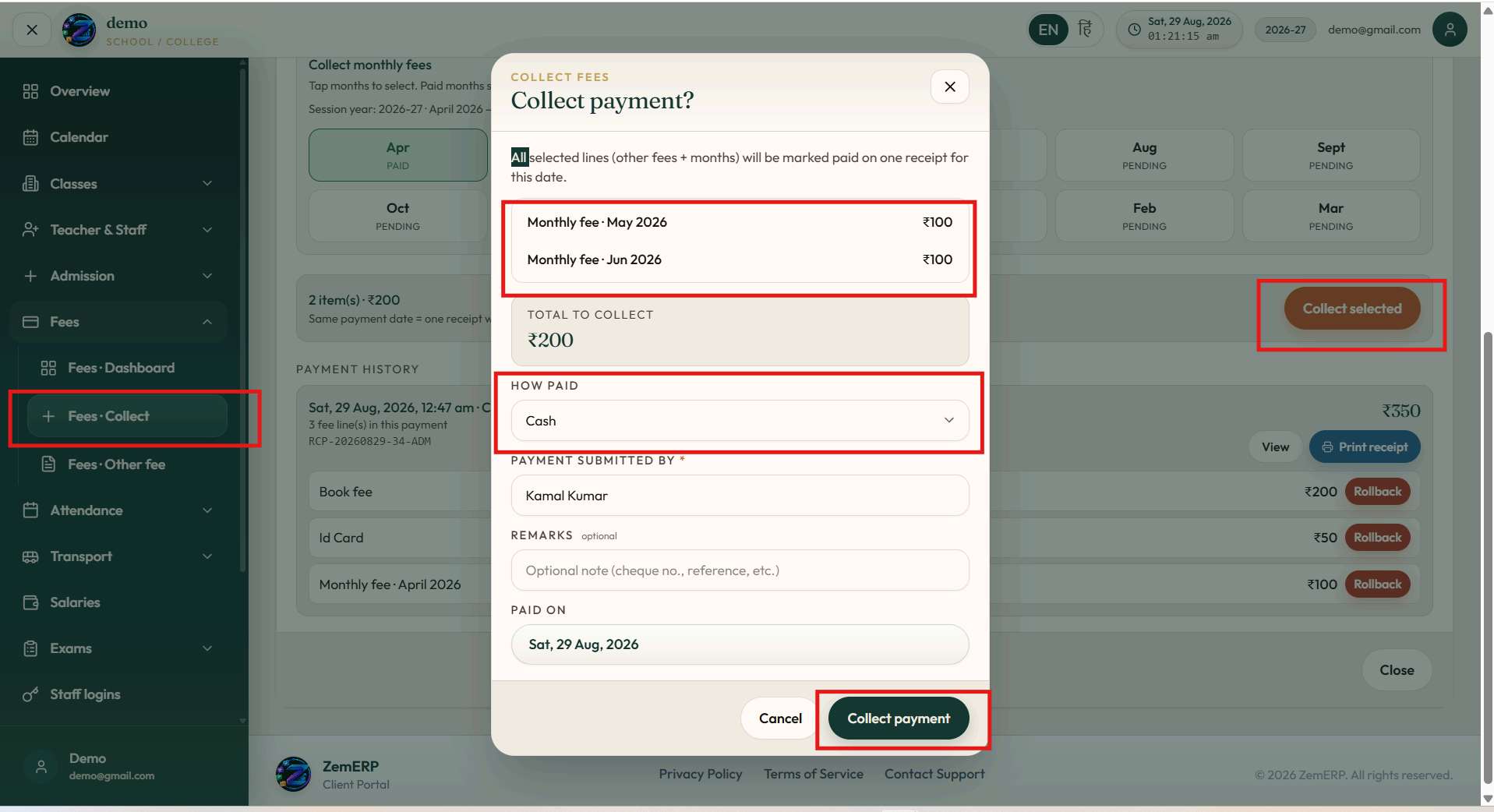Expand the Attendance menu chevron
Viewport: 1494px width, 812px height.
coord(207,510)
